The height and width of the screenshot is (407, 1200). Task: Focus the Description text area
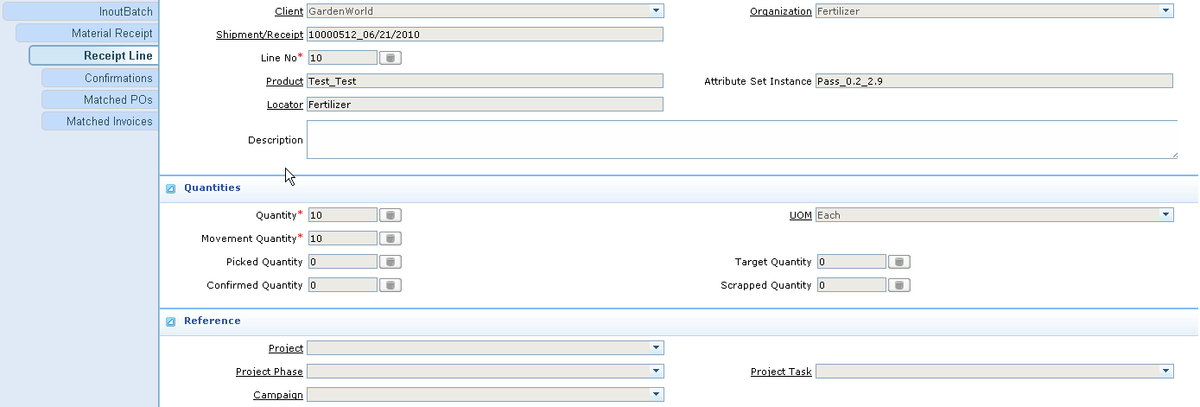coord(742,140)
